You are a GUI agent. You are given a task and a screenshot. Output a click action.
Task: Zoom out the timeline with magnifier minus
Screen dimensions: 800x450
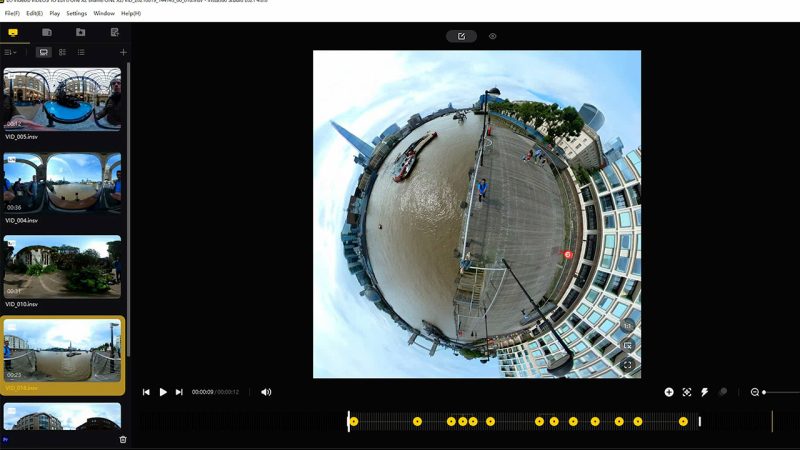[x=755, y=392]
